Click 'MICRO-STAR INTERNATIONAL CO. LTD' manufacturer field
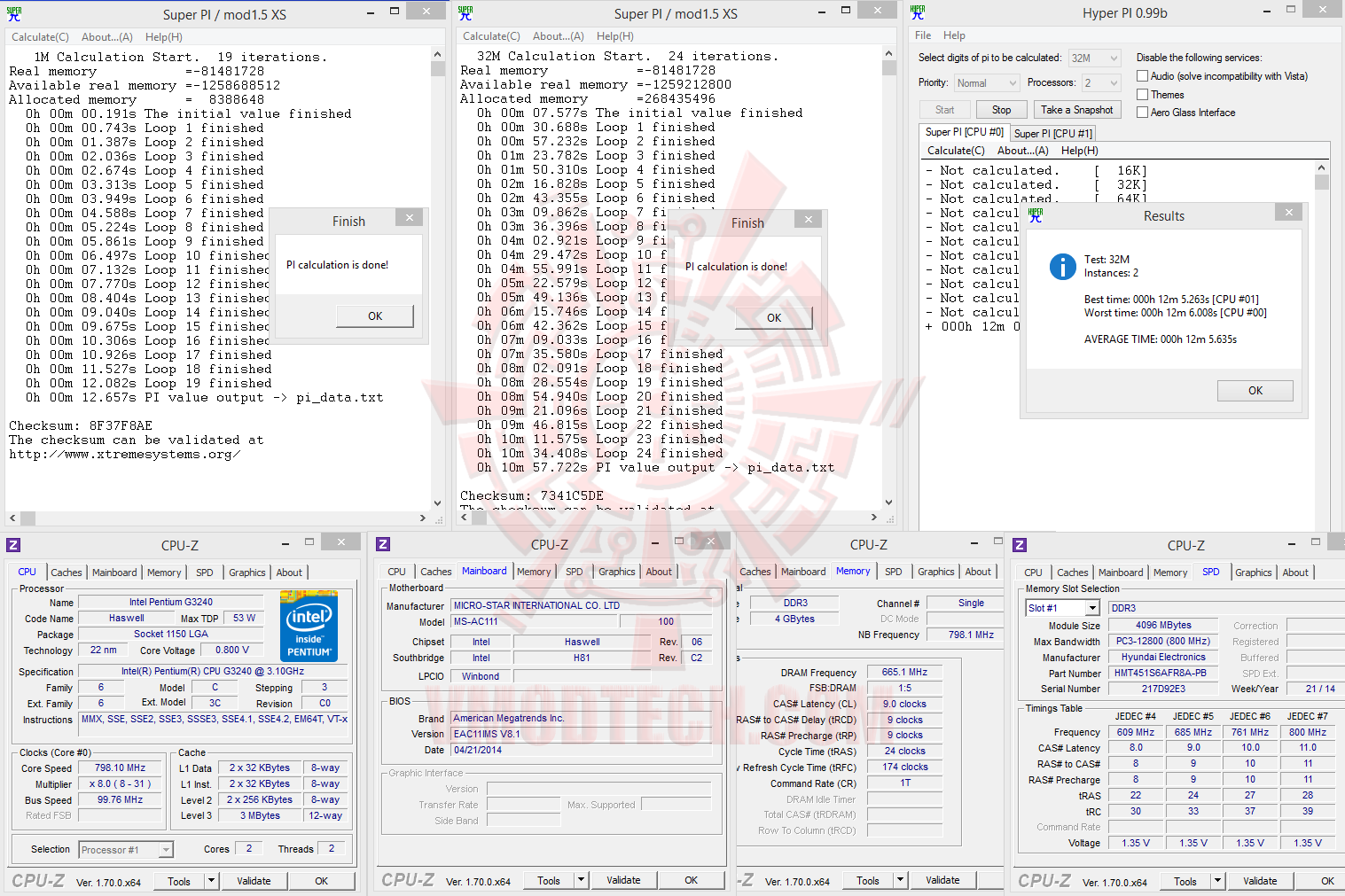Viewport: 1345px width, 896px height. pyautogui.click(x=582, y=605)
